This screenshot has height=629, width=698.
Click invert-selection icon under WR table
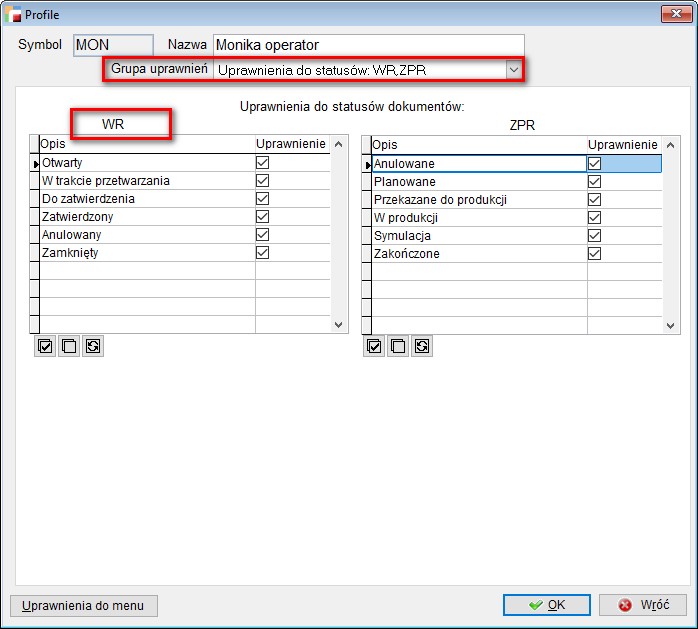pyautogui.click(x=93, y=346)
